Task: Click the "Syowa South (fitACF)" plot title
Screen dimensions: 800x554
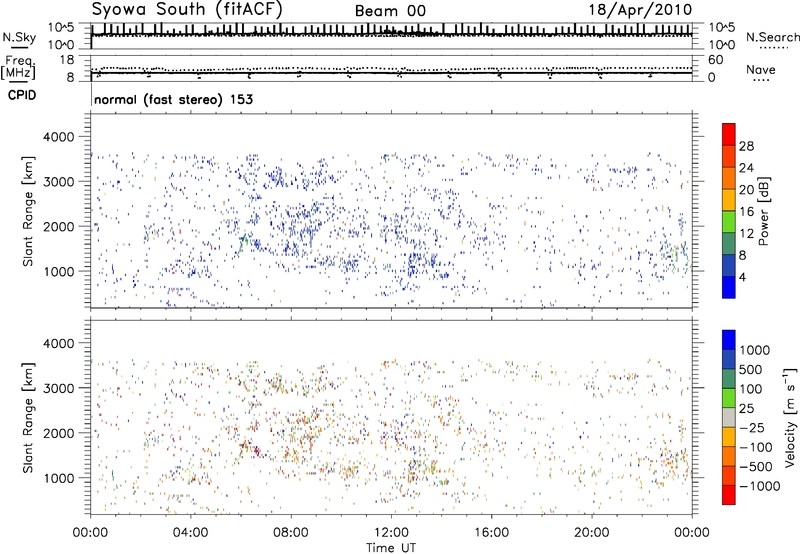Action: click(187, 10)
